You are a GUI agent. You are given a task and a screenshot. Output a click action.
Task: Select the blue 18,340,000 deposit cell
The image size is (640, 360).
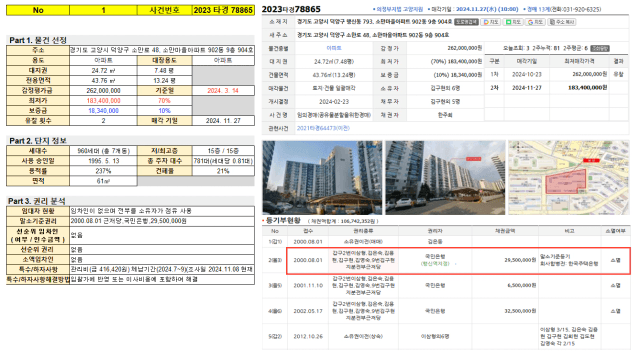click(x=103, y=111)
